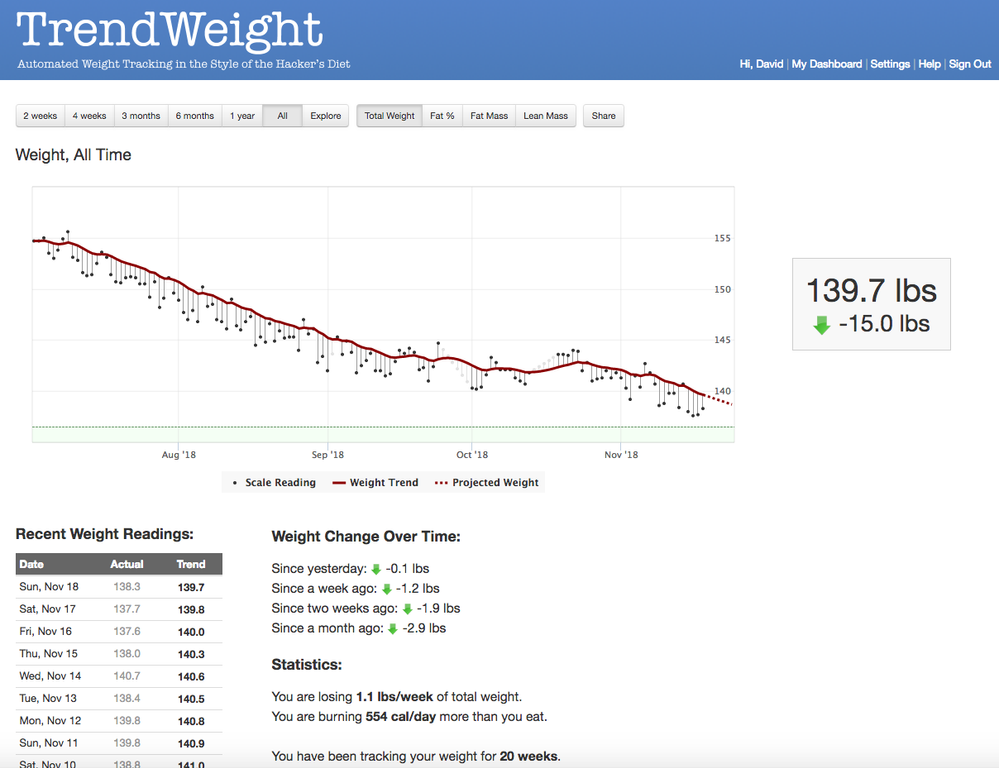
Task: Click the green goal weight band on chart
Action: 383,435
